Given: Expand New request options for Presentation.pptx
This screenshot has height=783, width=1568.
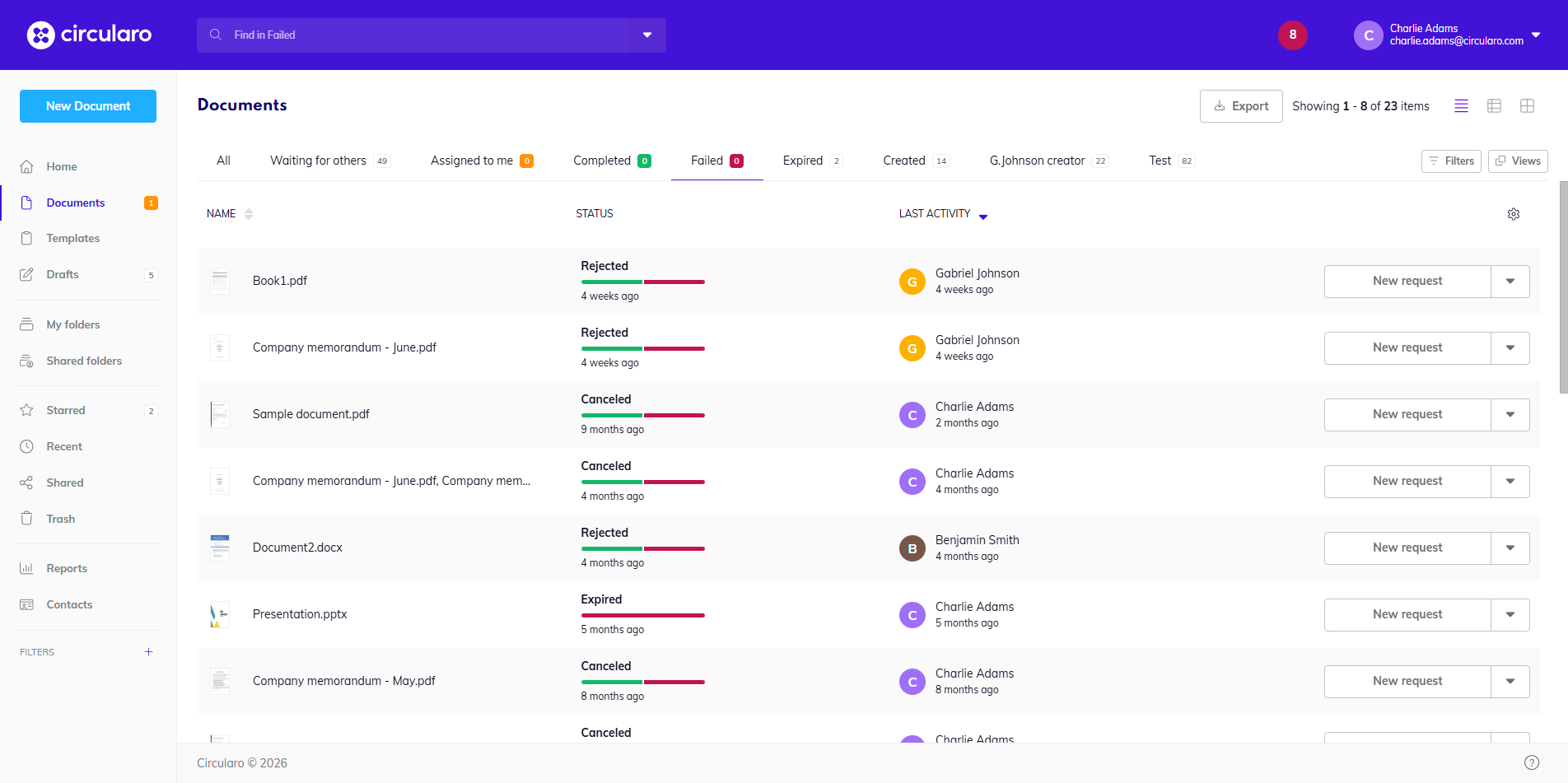Looking at the screenshot, I should coord(1510,615).
